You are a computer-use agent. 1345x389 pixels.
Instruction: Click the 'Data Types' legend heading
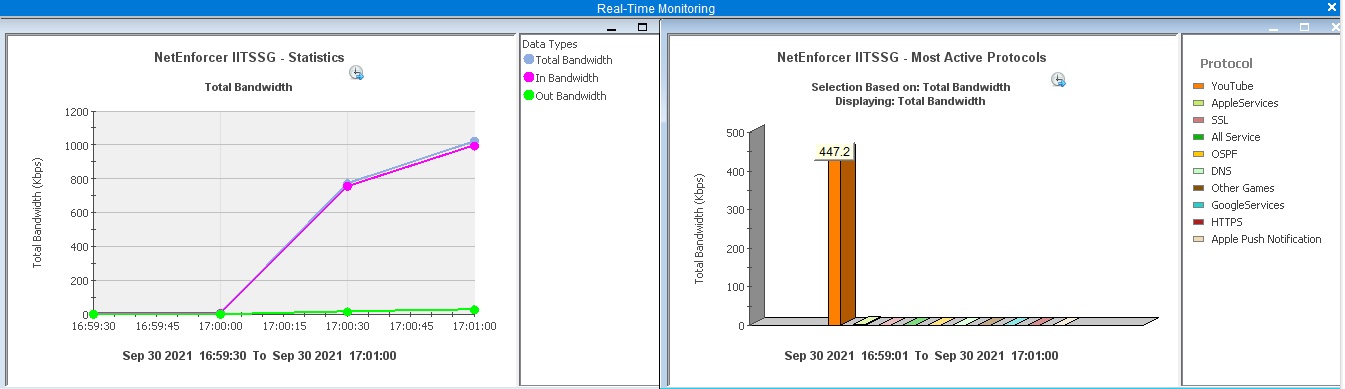click(x=550, y=44)
